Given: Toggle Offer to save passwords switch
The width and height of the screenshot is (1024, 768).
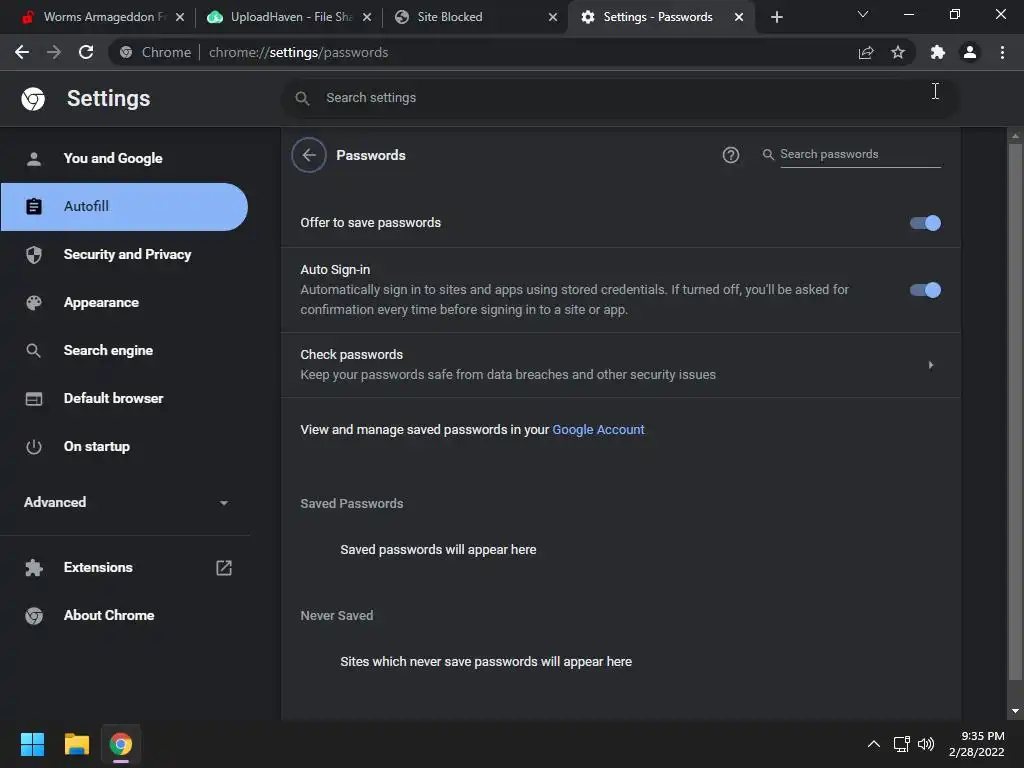Looking at the screenshot, I should click(925, 223).
